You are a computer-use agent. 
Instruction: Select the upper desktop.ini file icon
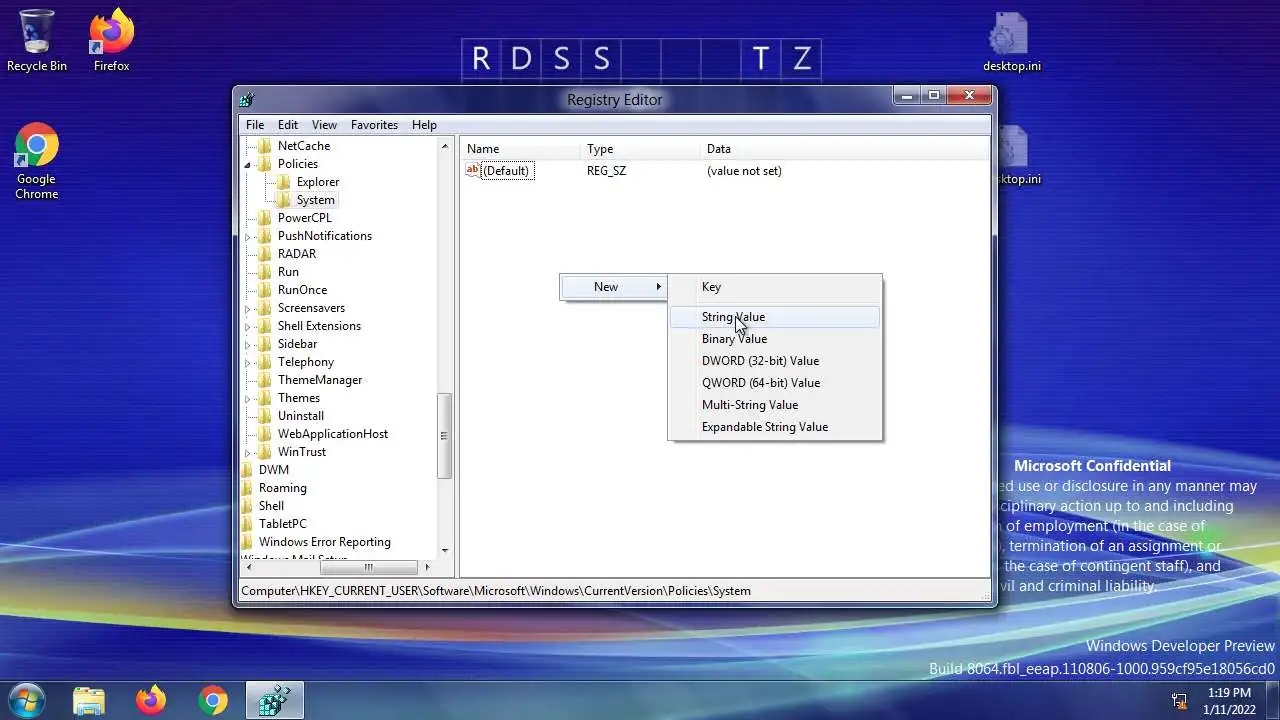click(1011, 40)
